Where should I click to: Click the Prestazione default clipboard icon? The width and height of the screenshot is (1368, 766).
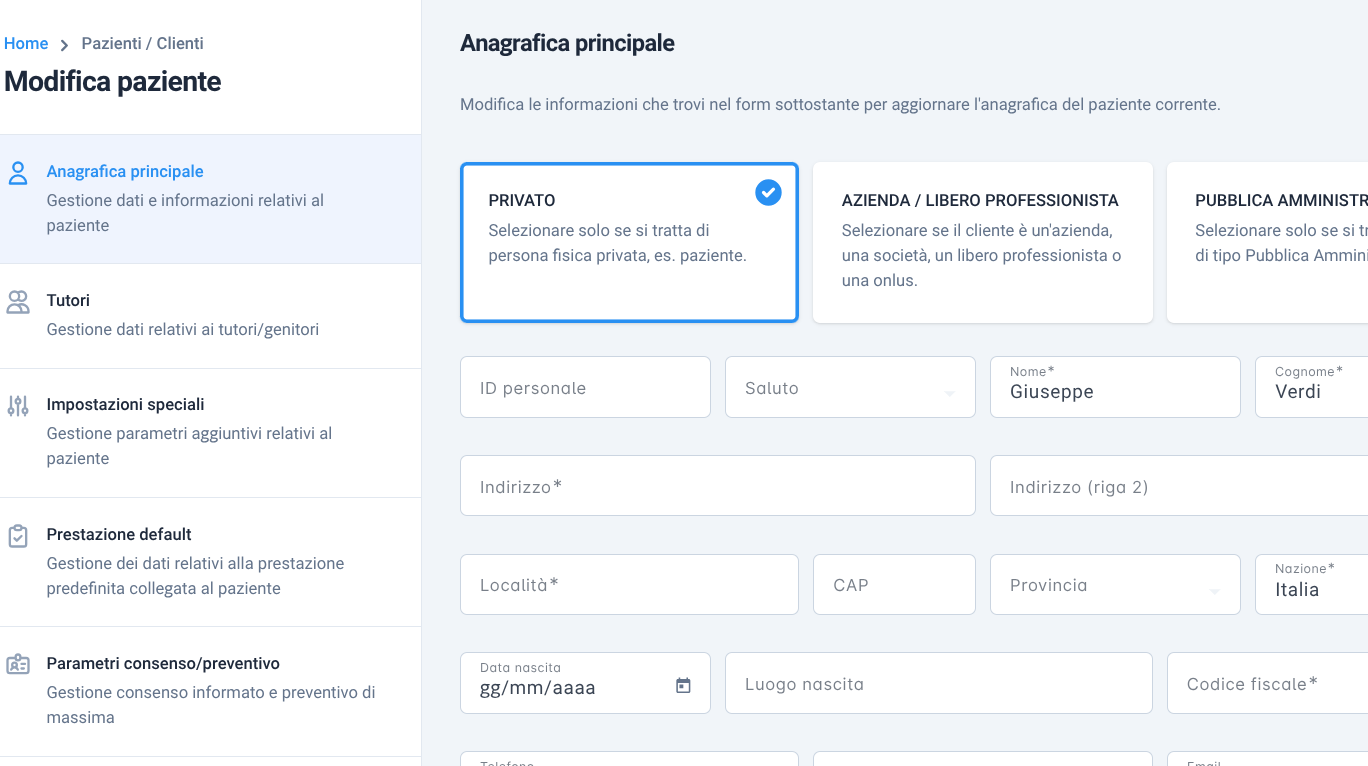coord(18,536)
